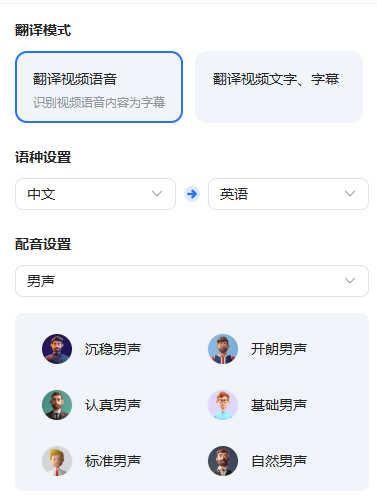The image size is (377, 503).
Task: Switch to 翻译视频文字、字幕 mode
Action: pos(279,87)
